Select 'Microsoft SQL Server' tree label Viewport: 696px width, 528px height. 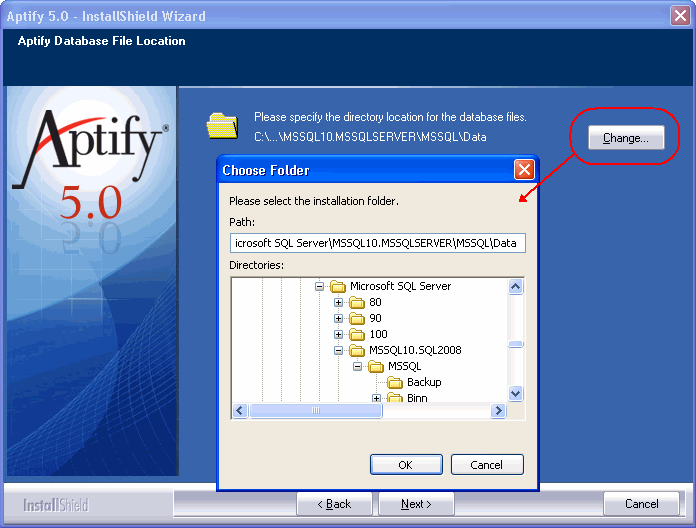[x=400, y=286]
